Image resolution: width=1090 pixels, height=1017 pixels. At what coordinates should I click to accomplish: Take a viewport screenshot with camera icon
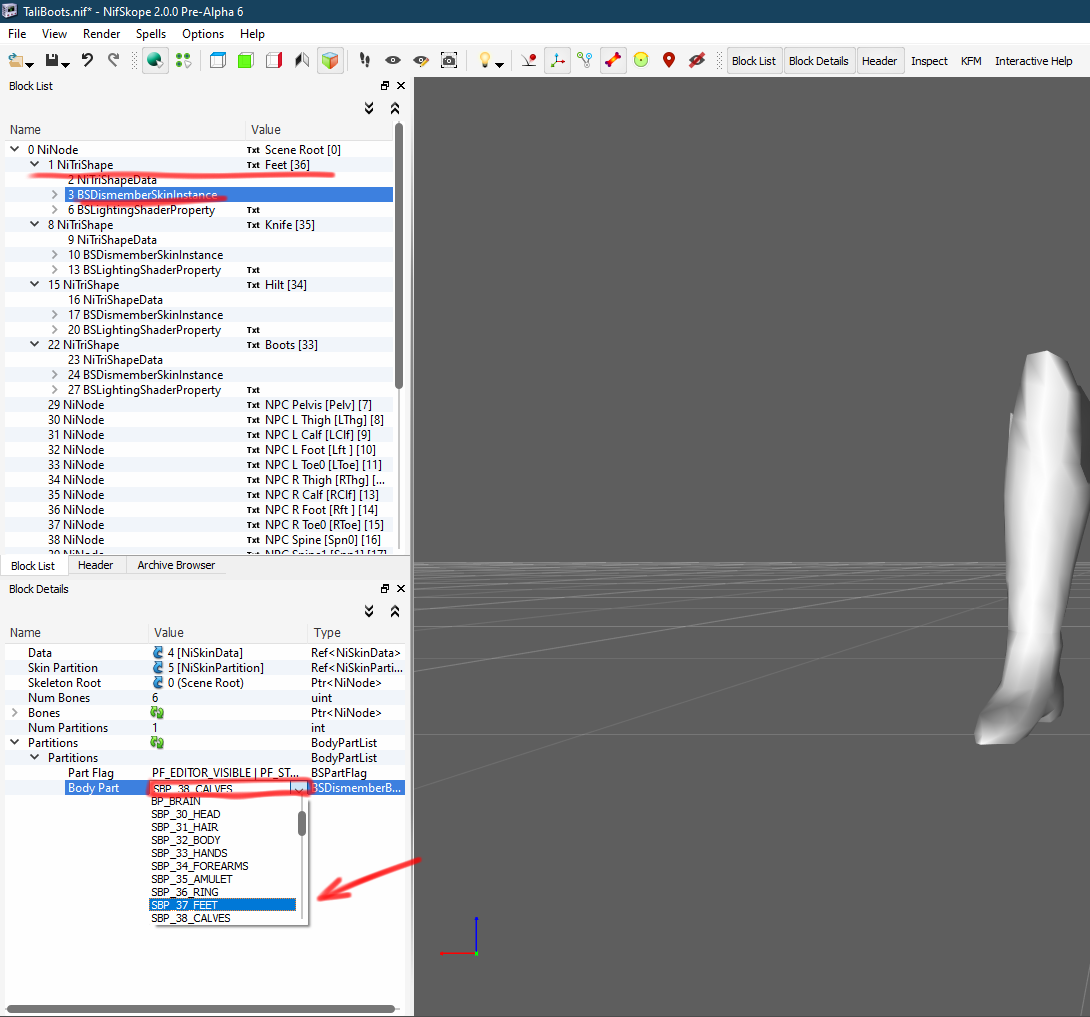(449, 60)
